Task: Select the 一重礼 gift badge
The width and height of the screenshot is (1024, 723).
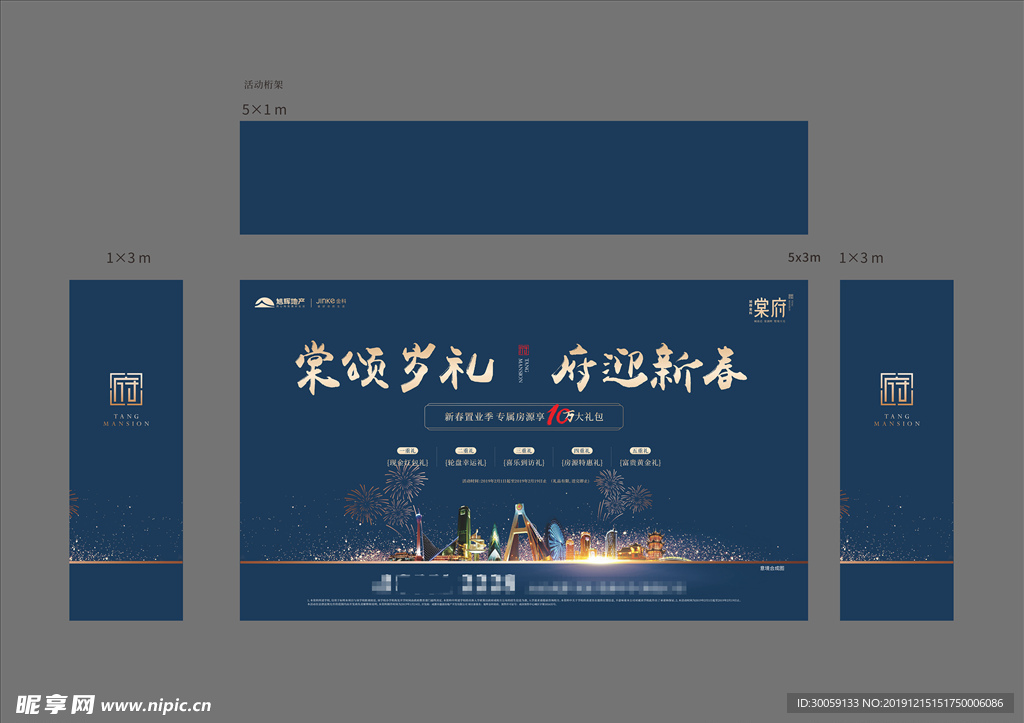Action: (x=407, y=451)
